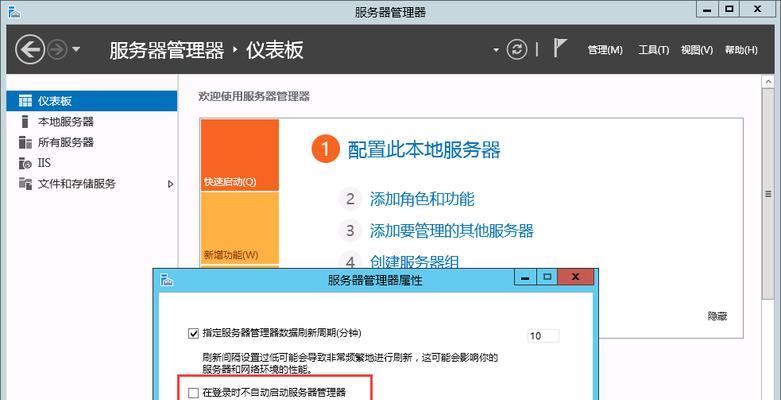Close the 服务器管理器属性 dialog

click(x=575, y=276)
